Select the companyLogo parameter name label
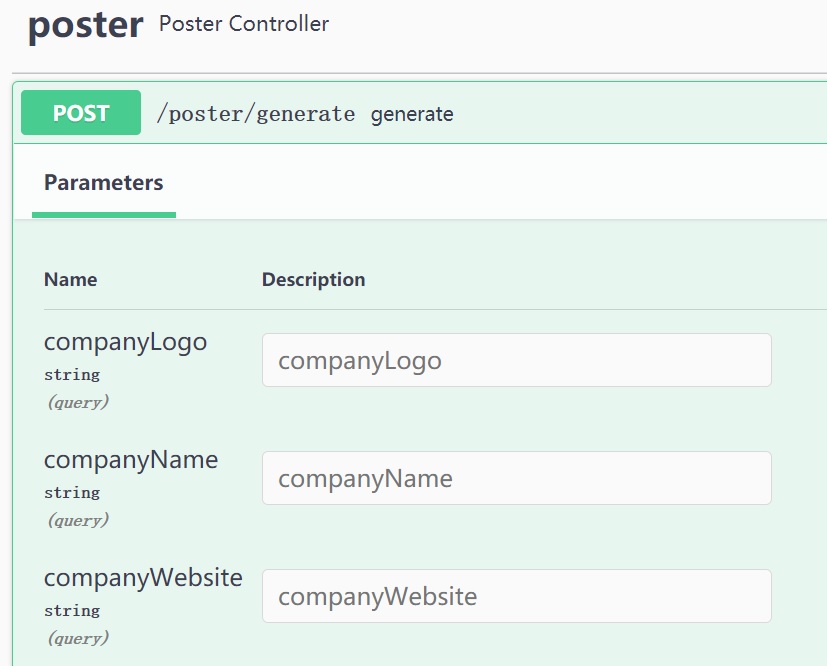 (x=125, y=342)
